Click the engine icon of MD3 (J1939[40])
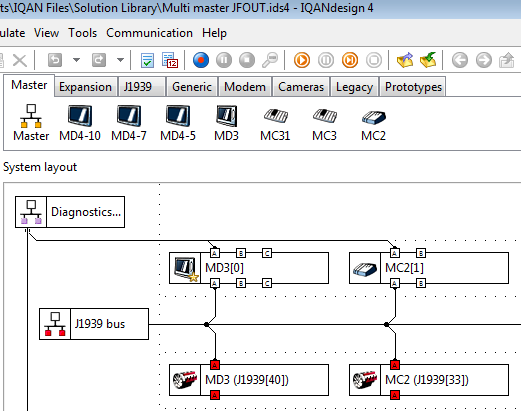521x411 pixels. (x=185, y=380)
